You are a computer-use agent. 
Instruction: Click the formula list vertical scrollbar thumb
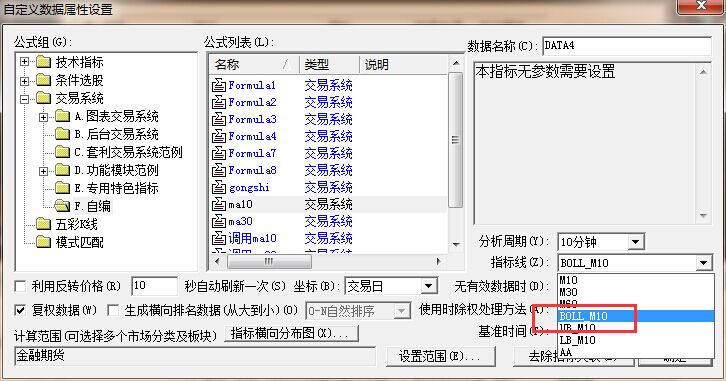[x=456, y=140]
